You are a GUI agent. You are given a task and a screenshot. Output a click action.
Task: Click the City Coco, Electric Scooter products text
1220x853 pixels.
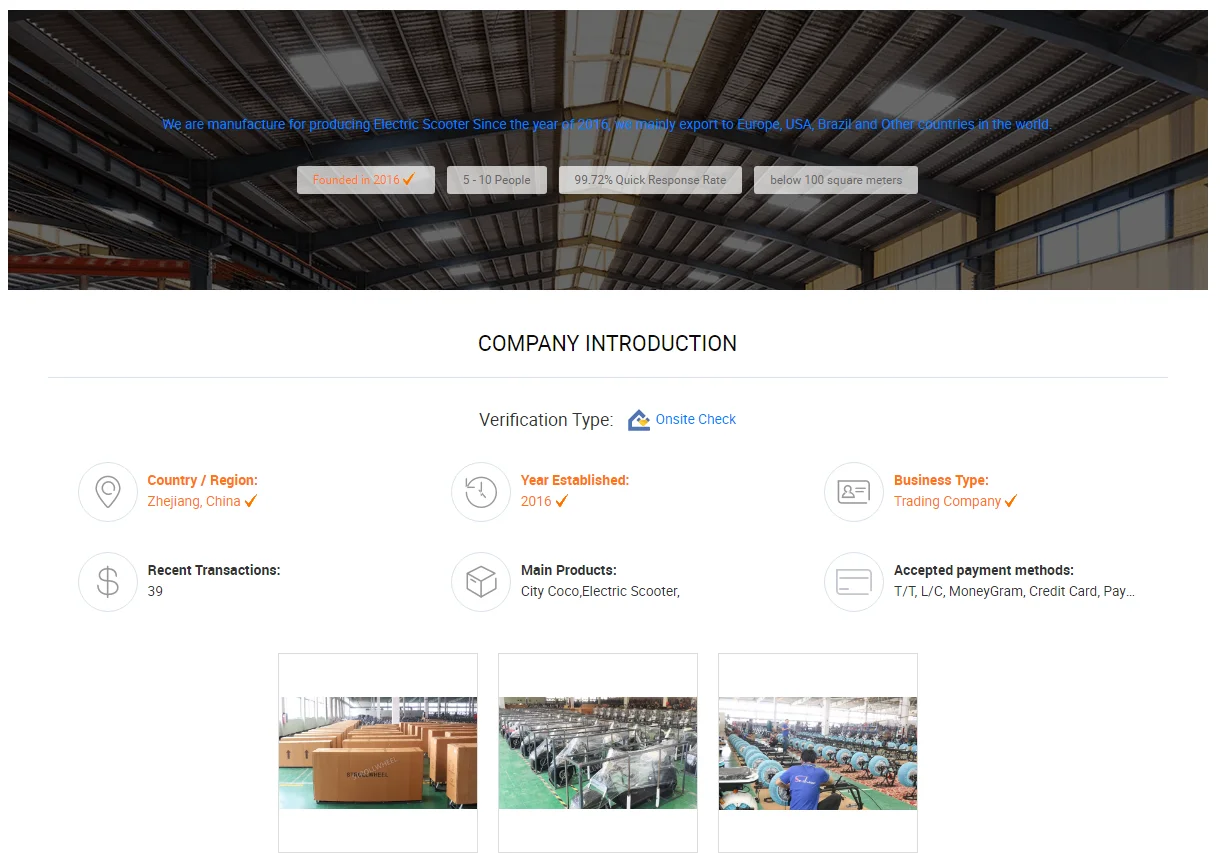[x=600, y=591]
